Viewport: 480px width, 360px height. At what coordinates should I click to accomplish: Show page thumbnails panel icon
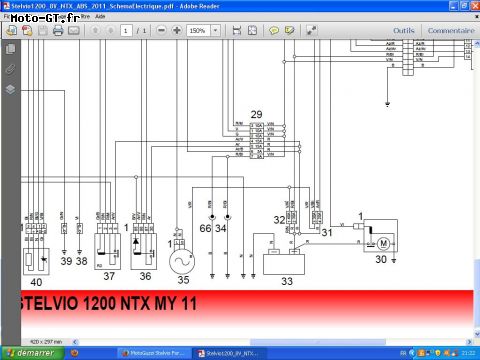(x=11, y=49)
